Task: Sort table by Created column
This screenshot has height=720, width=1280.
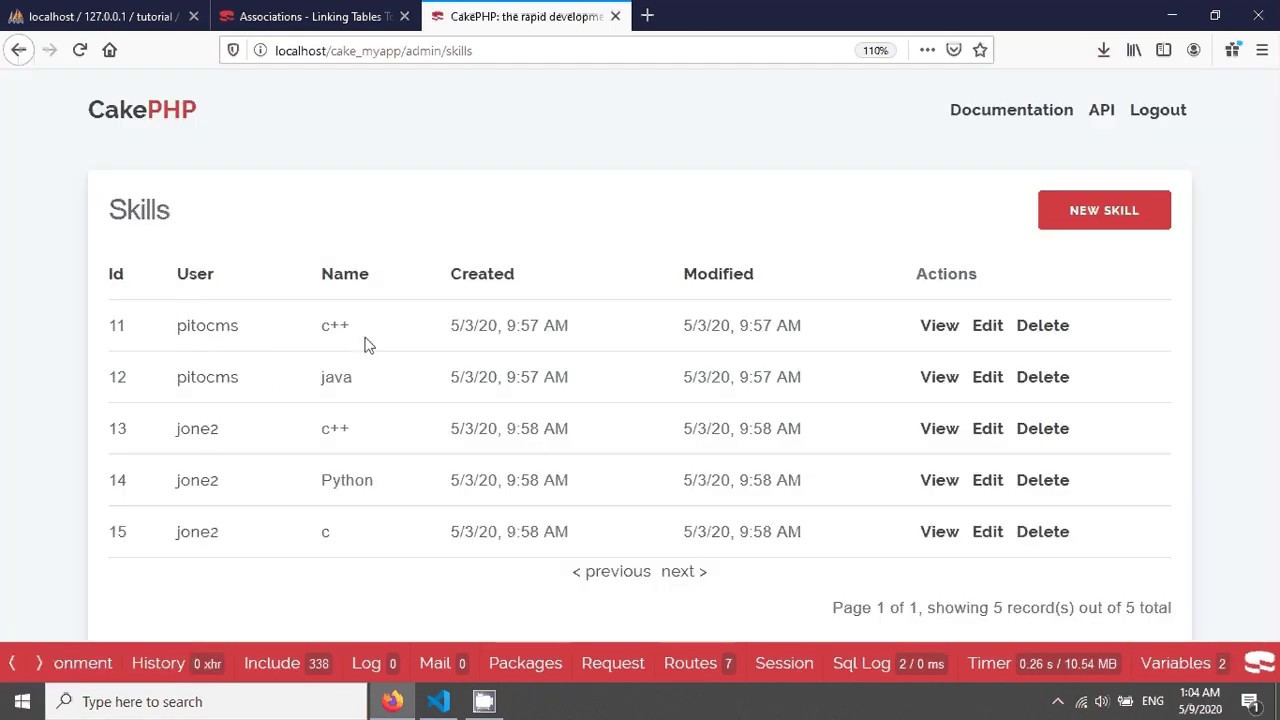Action: 482,274
